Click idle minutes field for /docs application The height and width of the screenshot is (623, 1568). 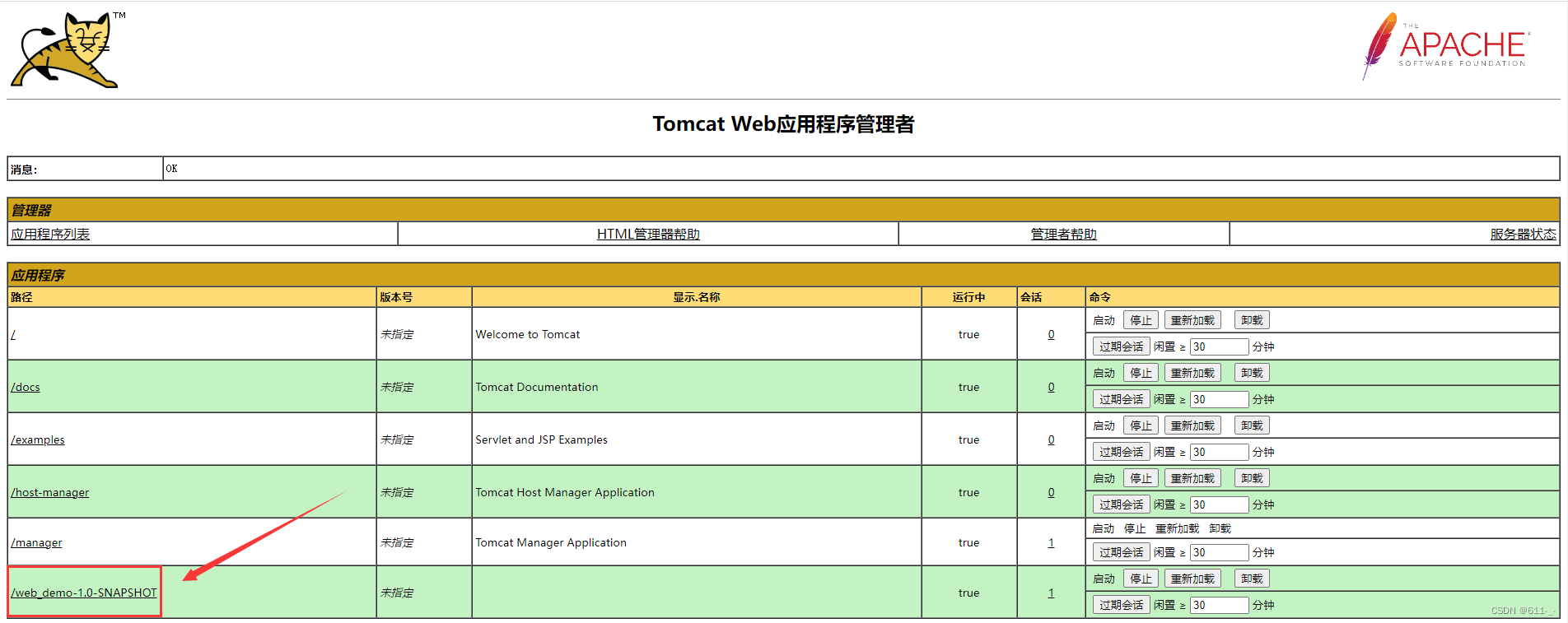tap(1219, 399)
